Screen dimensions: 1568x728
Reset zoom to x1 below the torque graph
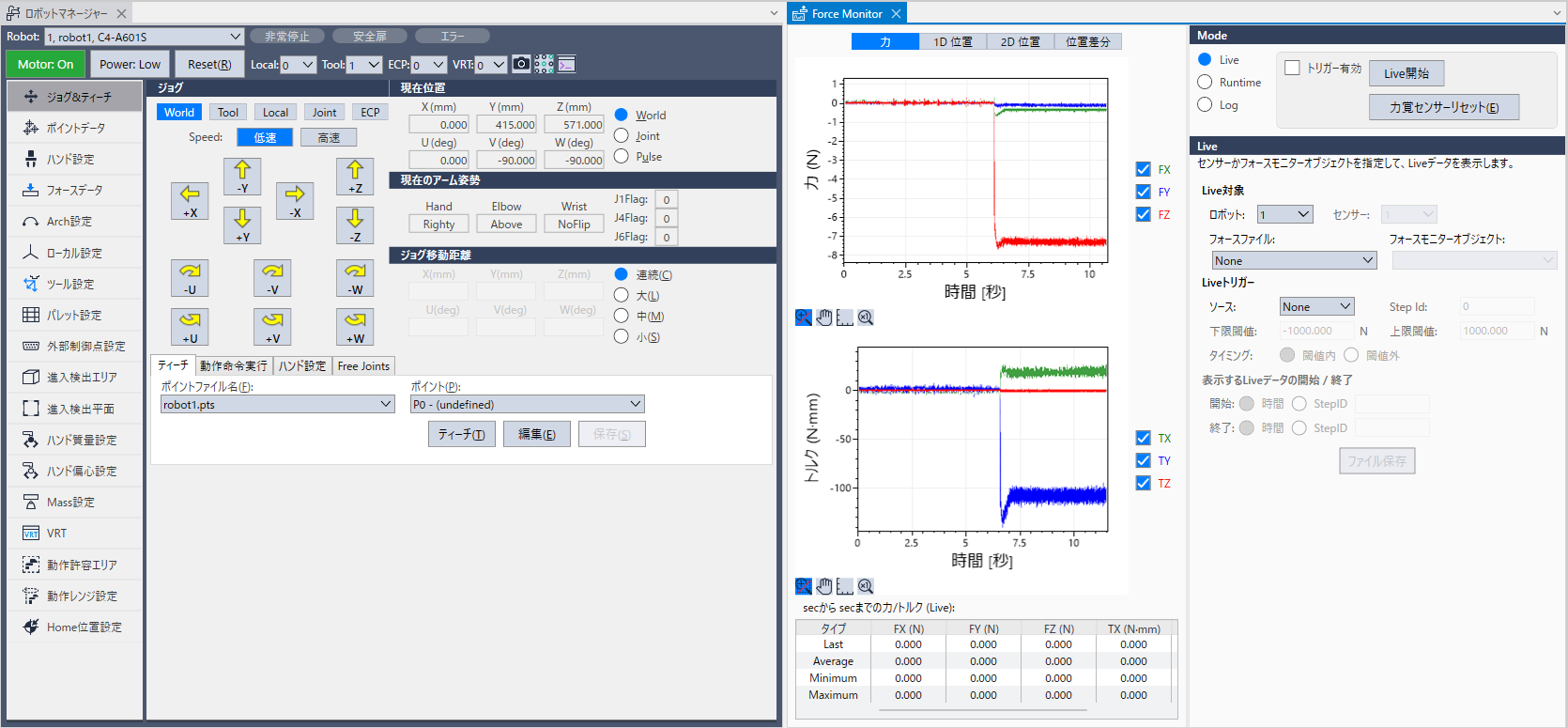pos(866,586)
